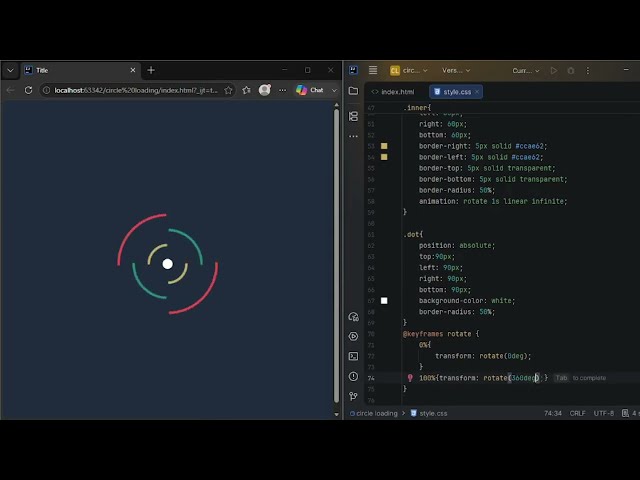
Task: Expand the arrow next to Chat
Action: click(x=334, y=90)
